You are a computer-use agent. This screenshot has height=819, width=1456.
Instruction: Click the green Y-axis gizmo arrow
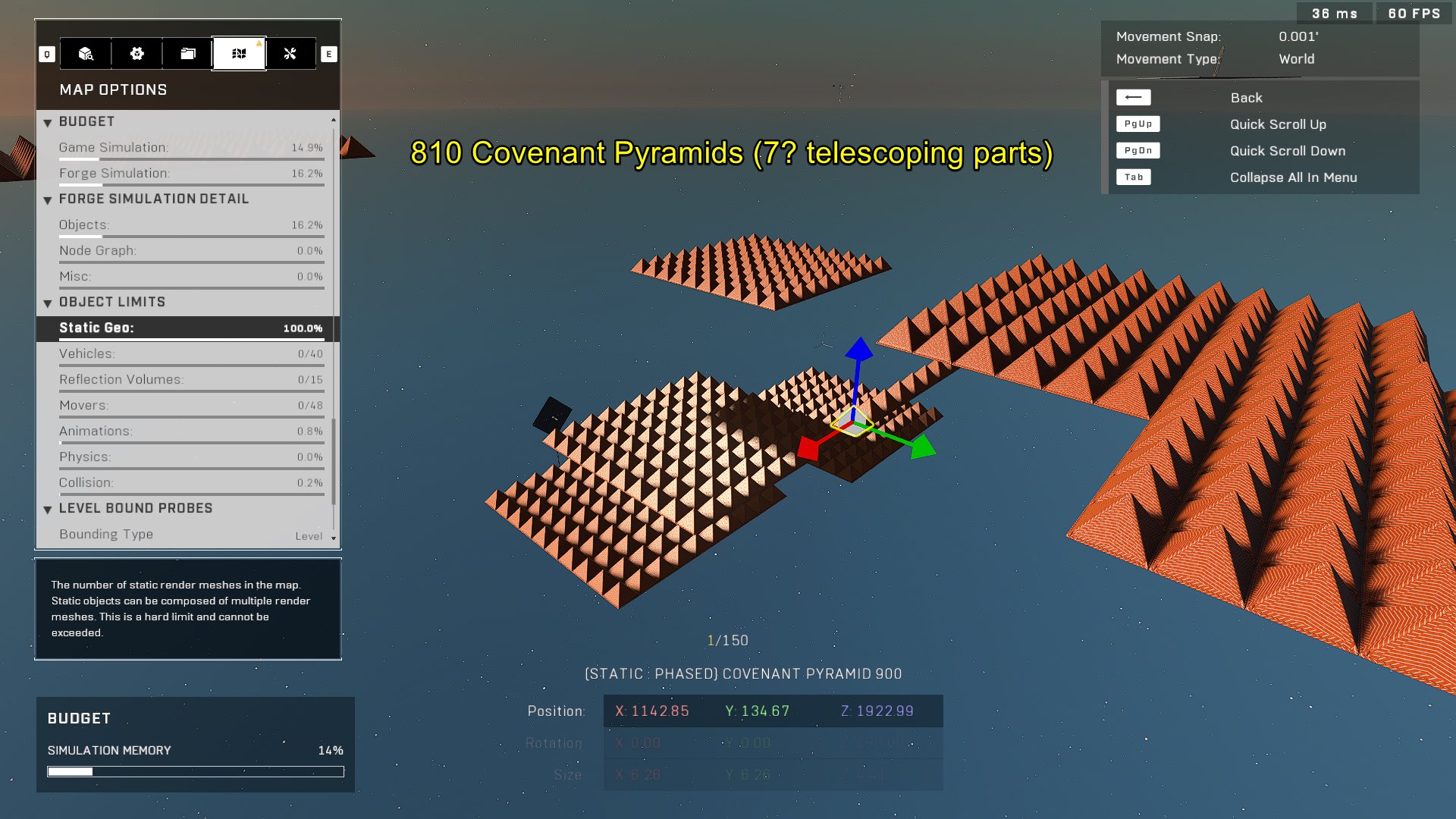[923, 447]
